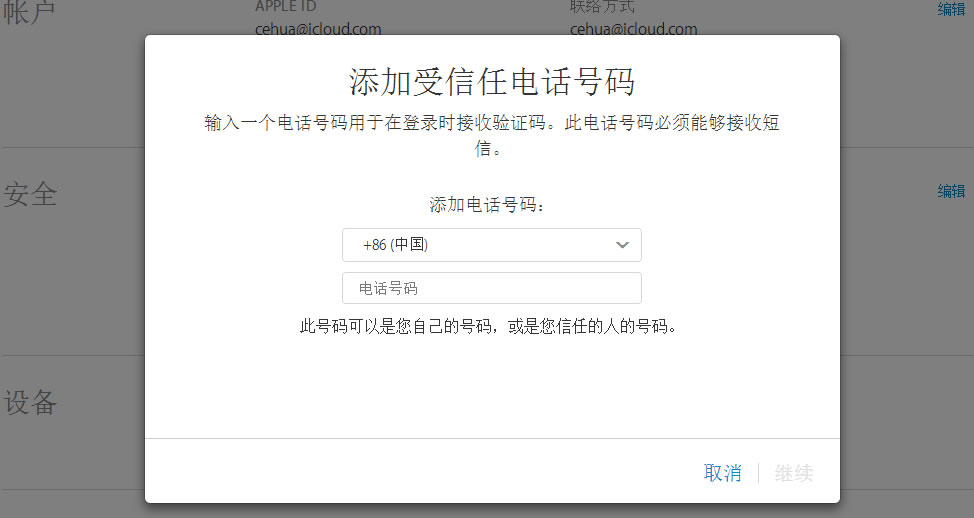Click the 设备 section heading in background
Image resolution: width=974 pixels, height=518 pixels.
[30, 402]
